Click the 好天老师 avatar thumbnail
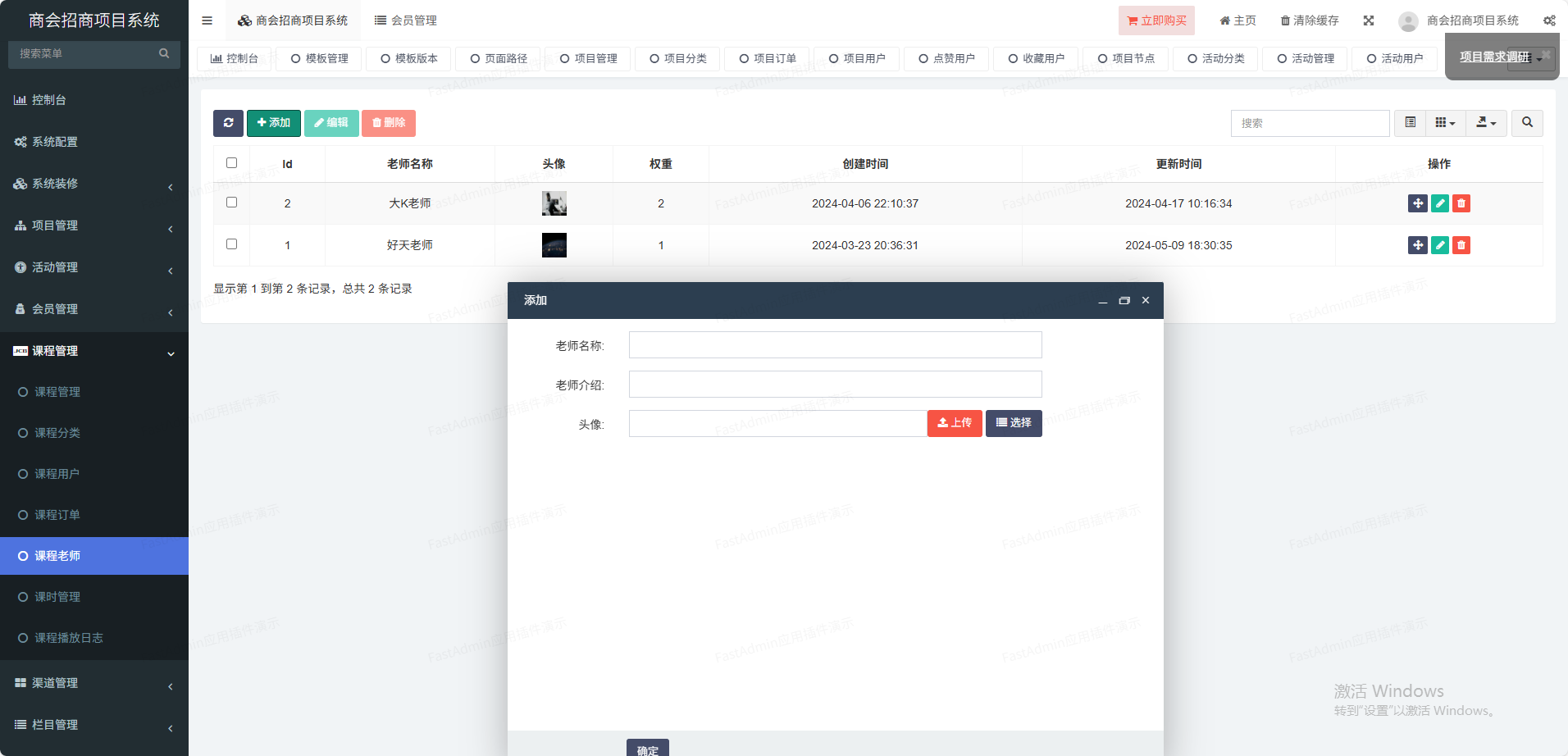 pyautogui.click(x=554, y=245)
